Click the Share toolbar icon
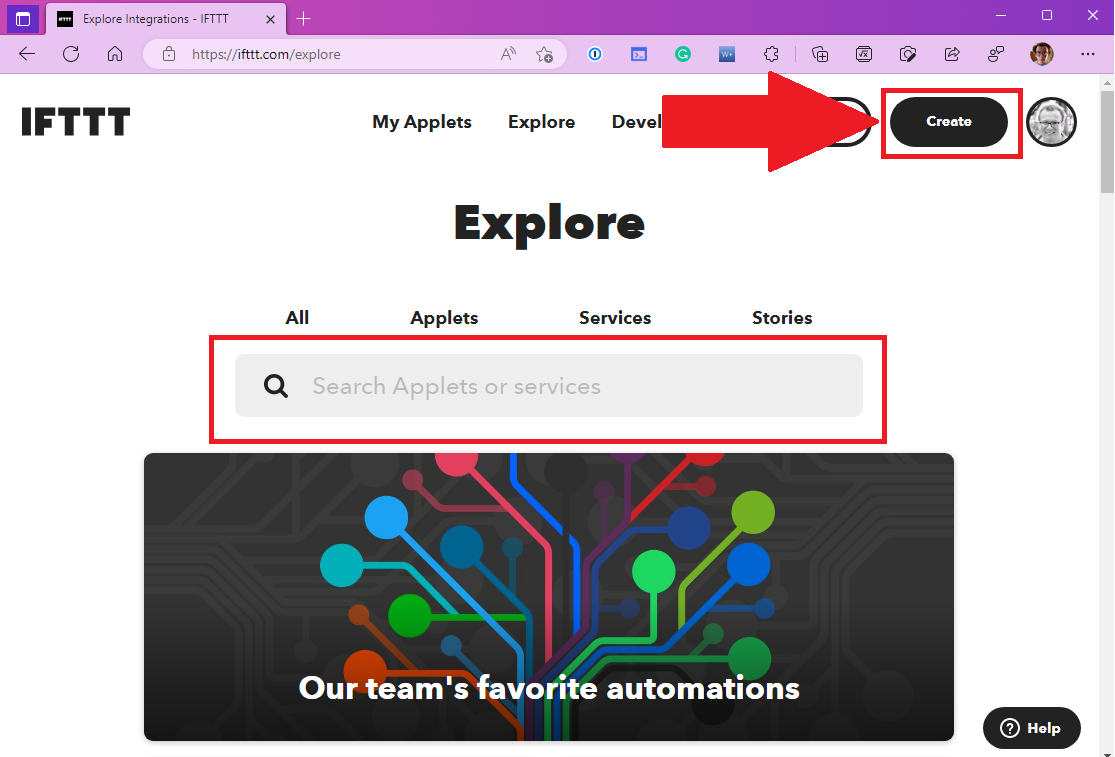 pyautogui.click(x=952, y=54)
